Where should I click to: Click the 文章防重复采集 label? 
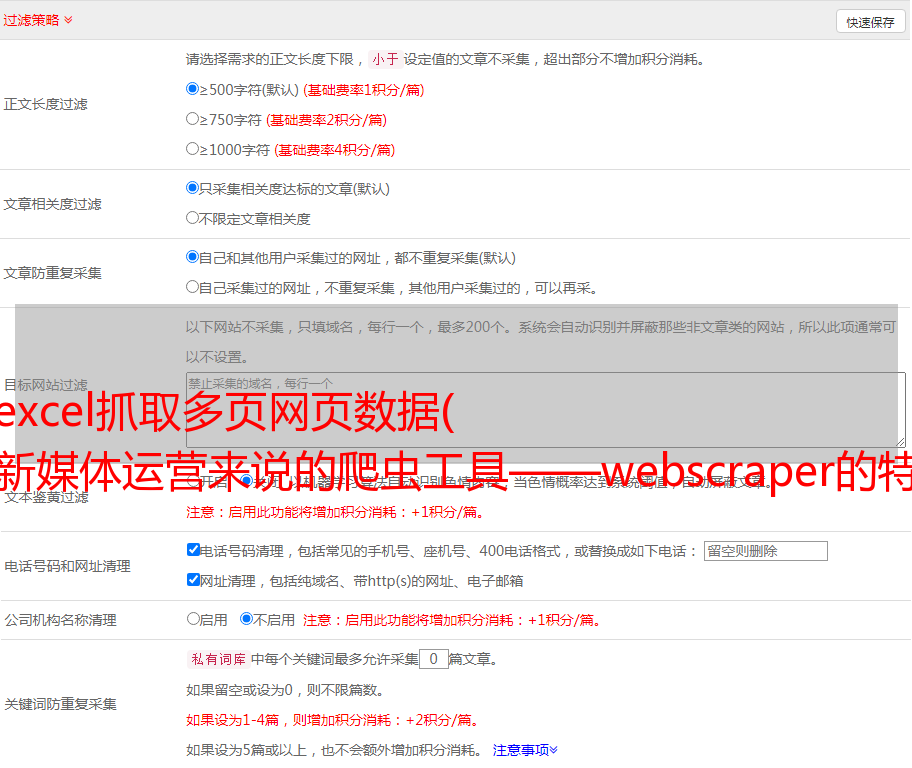(x=52, y=273)
